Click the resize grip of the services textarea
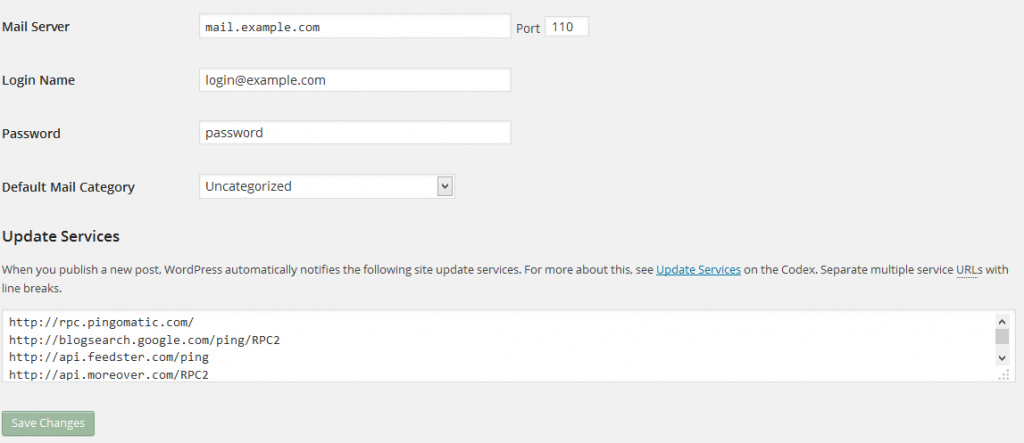The height and width of the screenshot is (443, 1024). tap(1005, 376)
